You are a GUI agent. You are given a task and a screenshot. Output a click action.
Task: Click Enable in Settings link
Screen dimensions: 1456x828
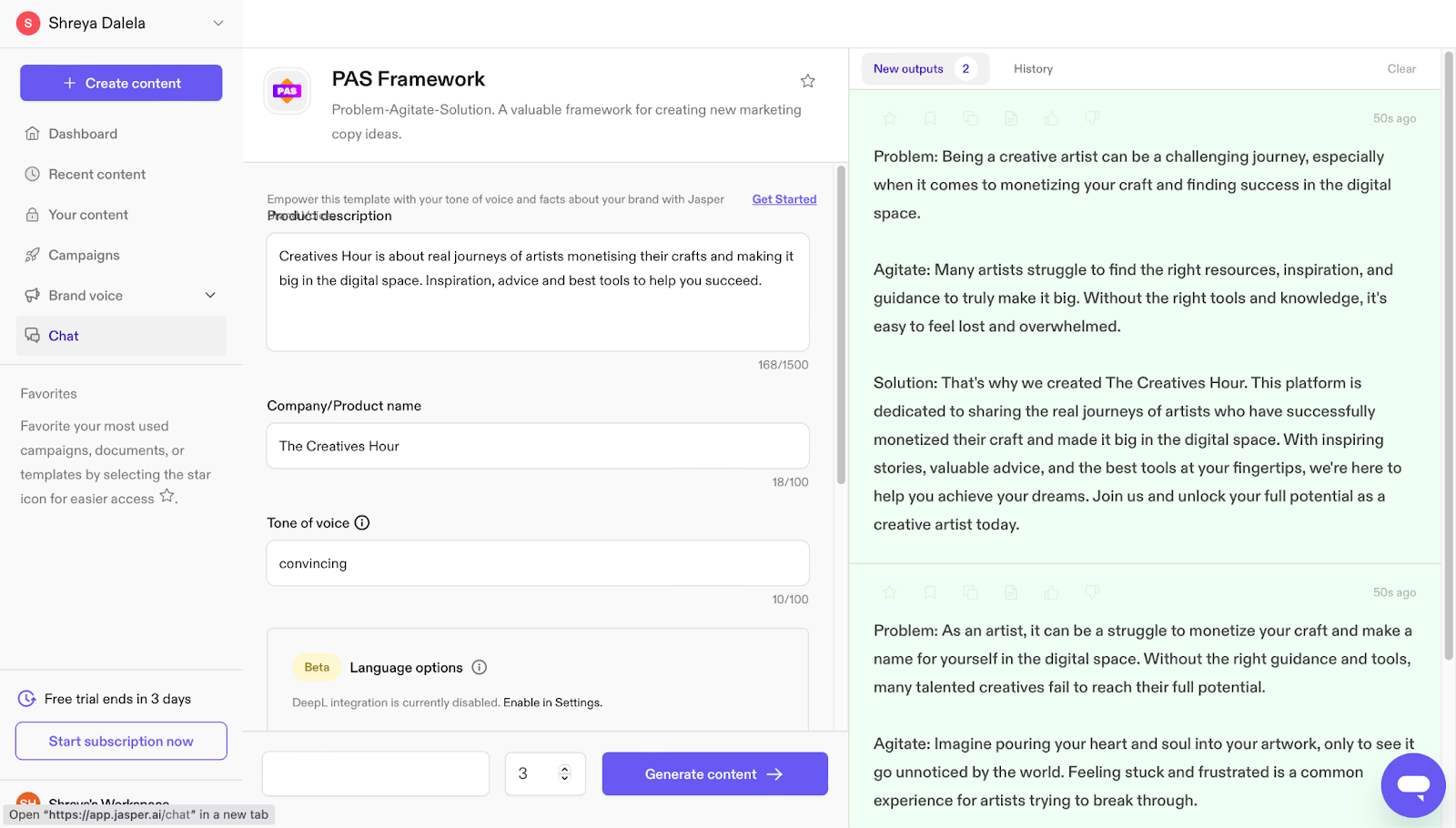(x=552, y=702)
